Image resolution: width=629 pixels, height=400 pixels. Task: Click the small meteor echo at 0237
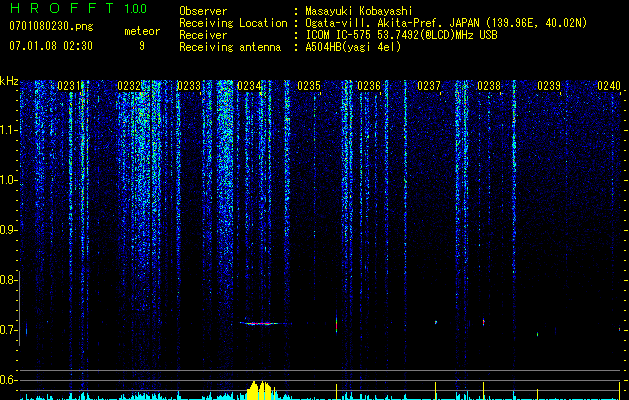[x=436, y=322]
